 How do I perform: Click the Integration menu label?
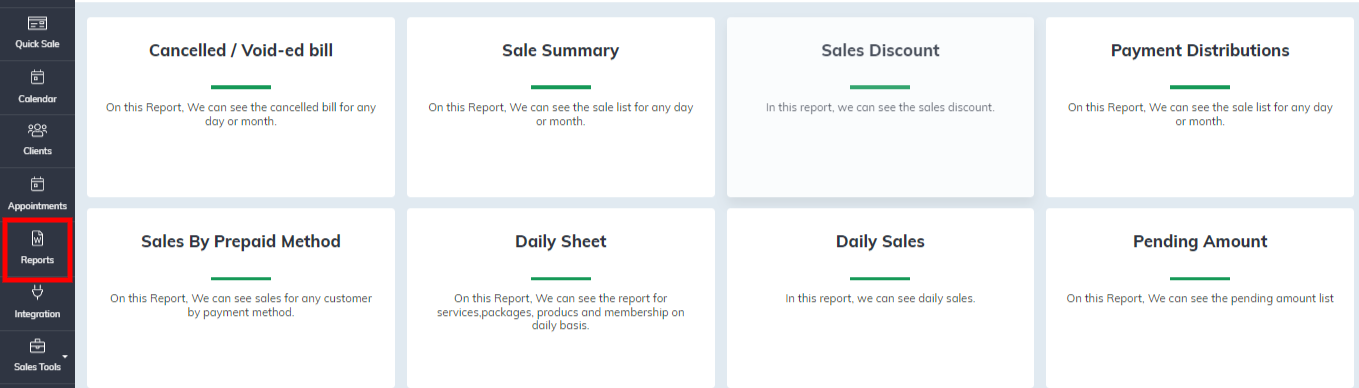point(37,314)
